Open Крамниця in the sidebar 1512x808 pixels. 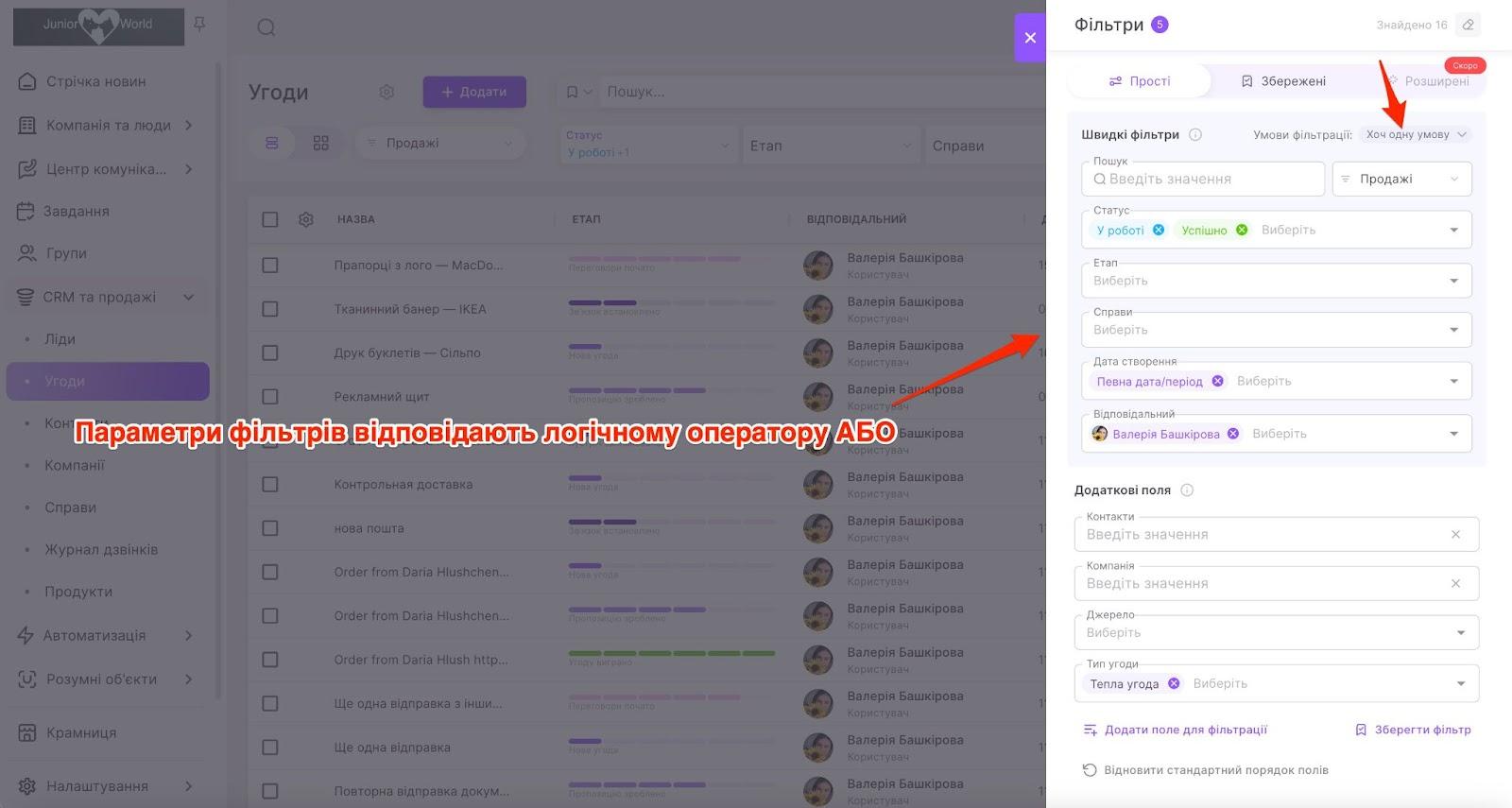coord(81,732)
